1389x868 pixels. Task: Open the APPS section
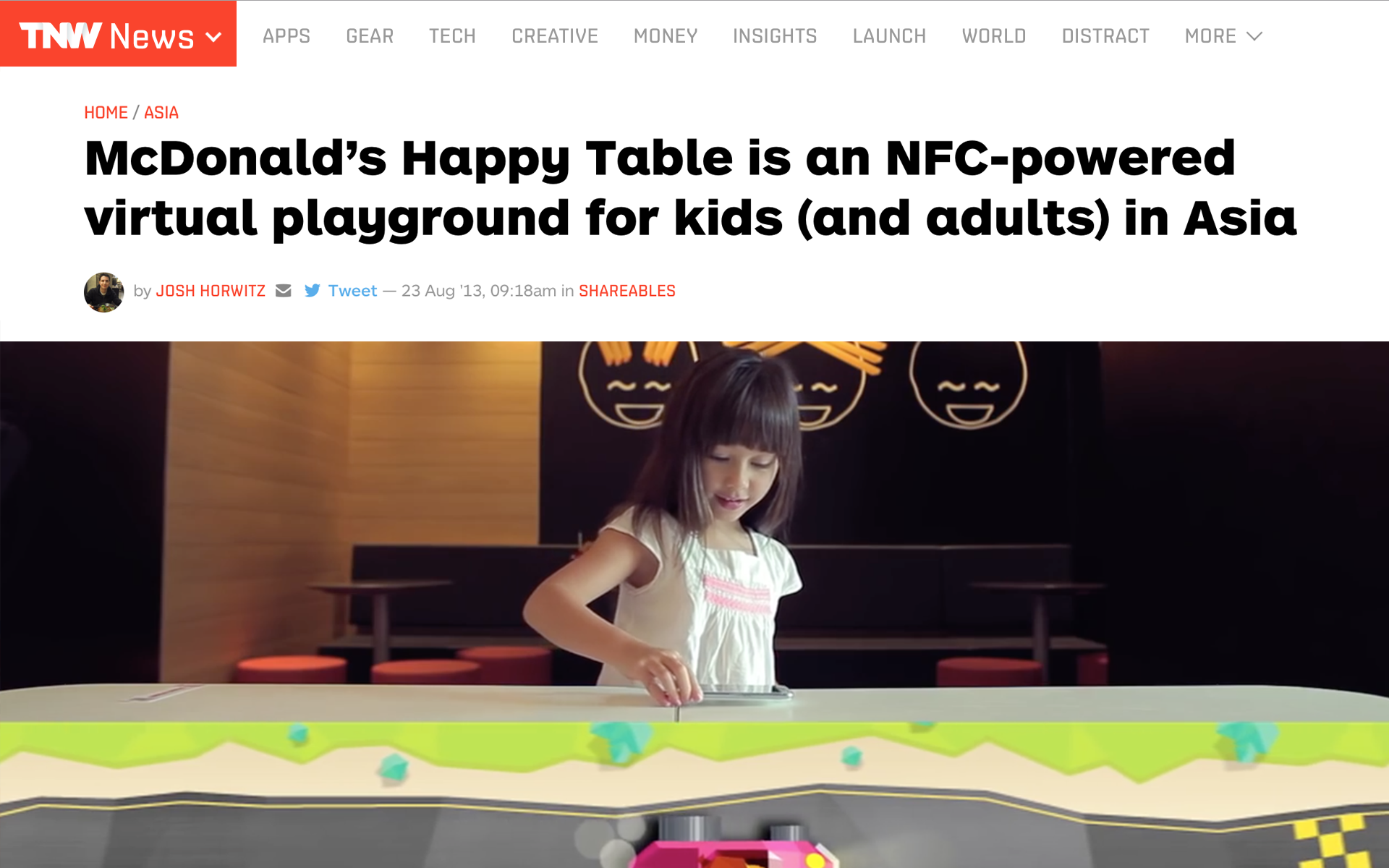point(286,36)
